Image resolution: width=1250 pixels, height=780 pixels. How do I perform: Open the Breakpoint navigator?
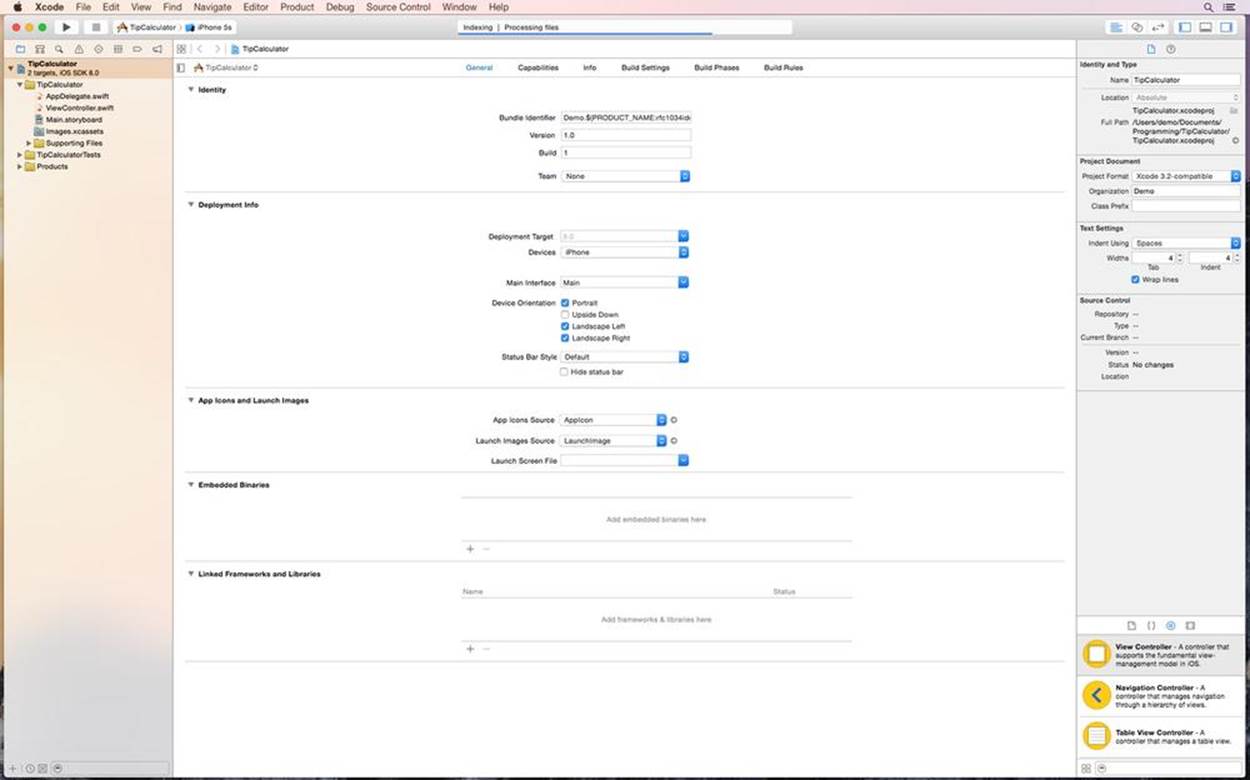coord(137,48)
